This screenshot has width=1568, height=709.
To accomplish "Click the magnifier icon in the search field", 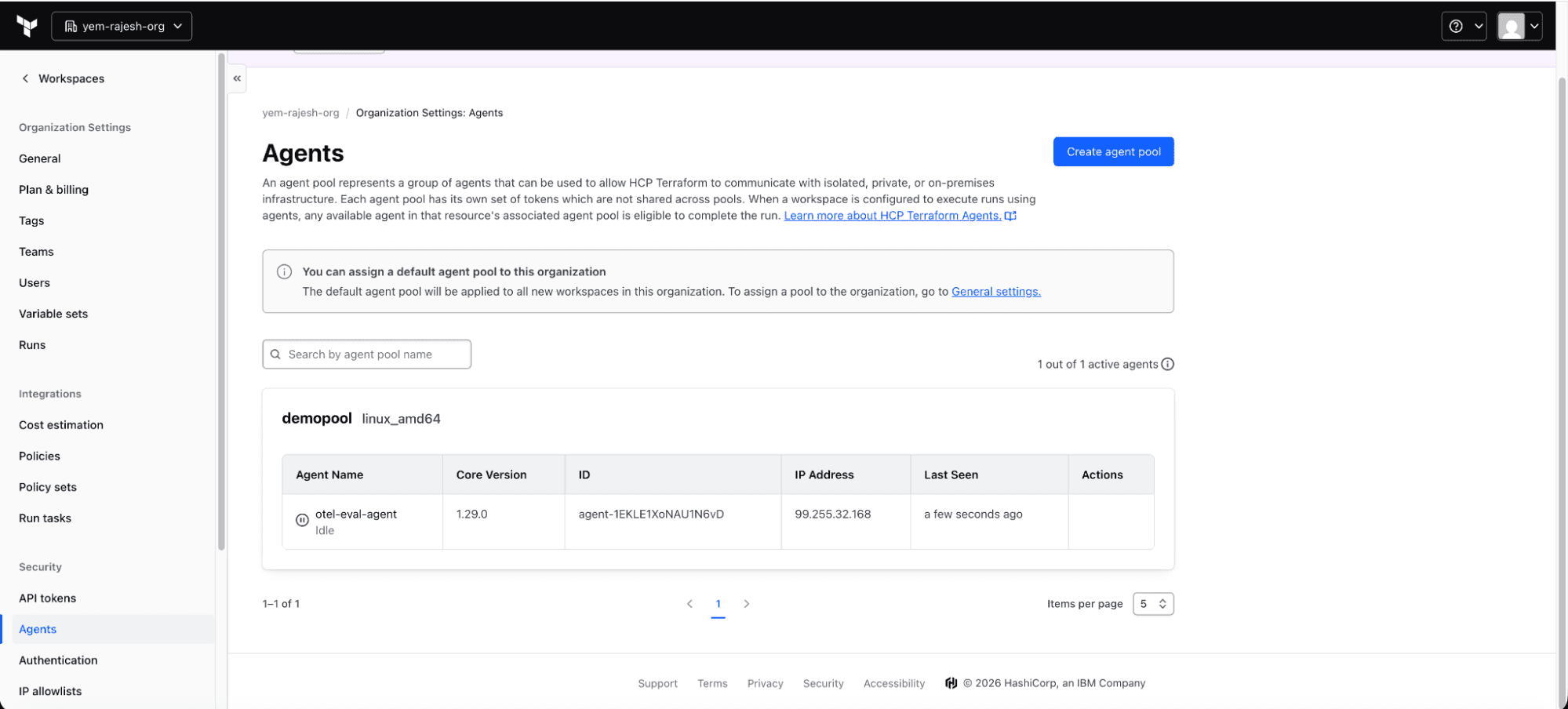I will [x=275, y=354].
